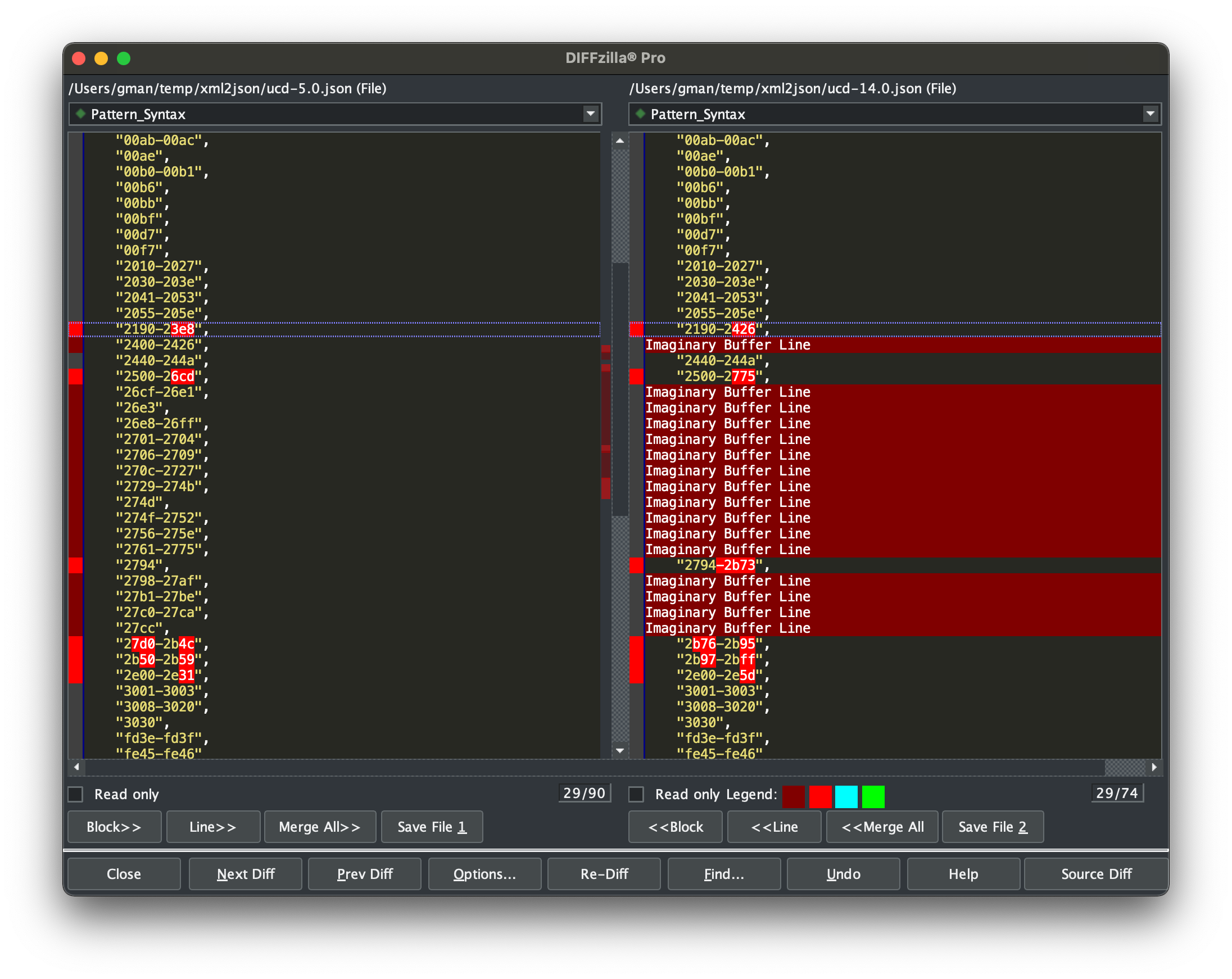The image size is (1232, 979).
Task: Click the red diff marker beside line 2500-26cd
Action: pos(75,376)
